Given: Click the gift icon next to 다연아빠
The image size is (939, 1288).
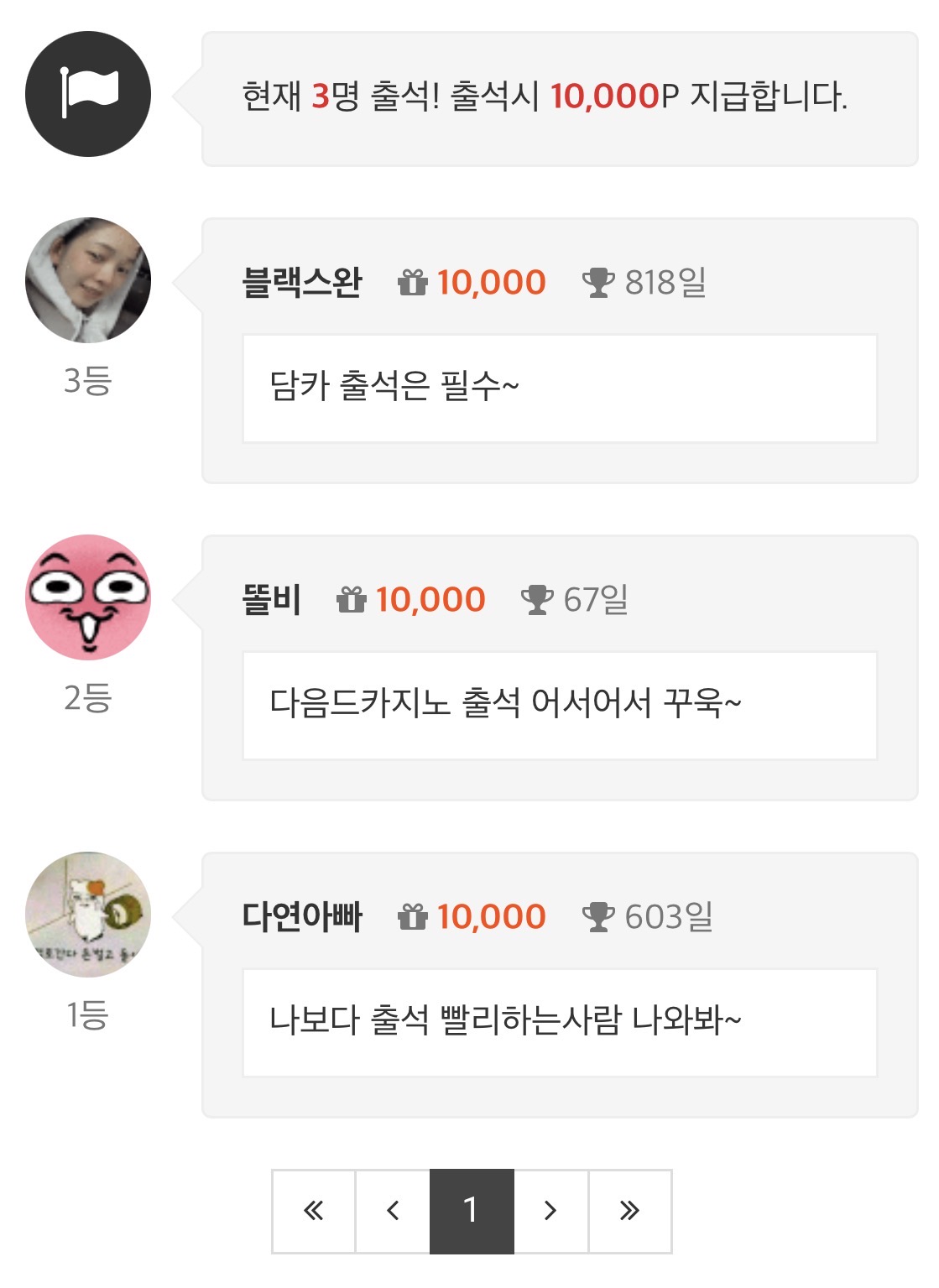Looking at the screenshot, I should coord(412,917).
